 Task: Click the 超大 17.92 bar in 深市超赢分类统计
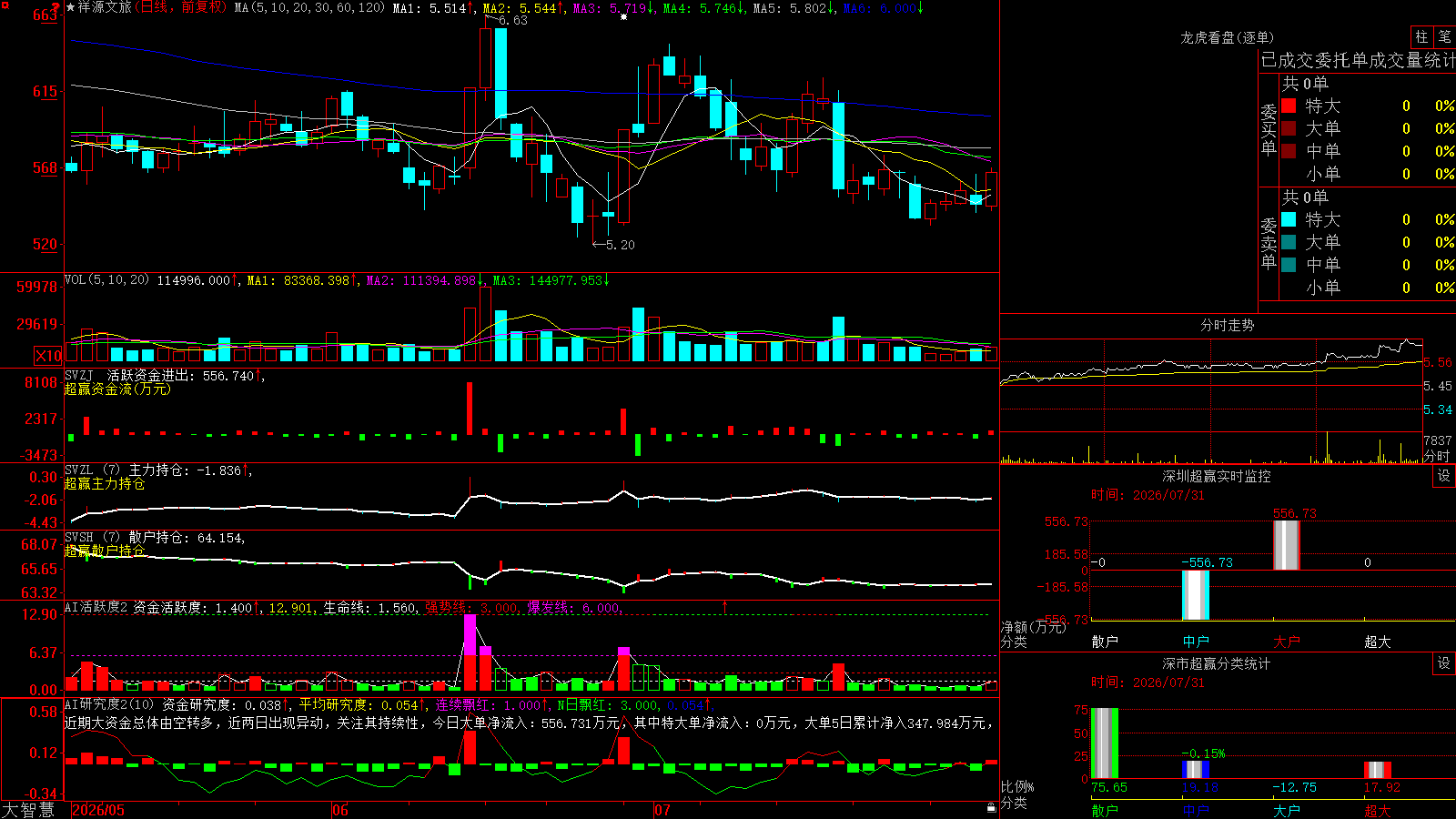pos(1377,770)
